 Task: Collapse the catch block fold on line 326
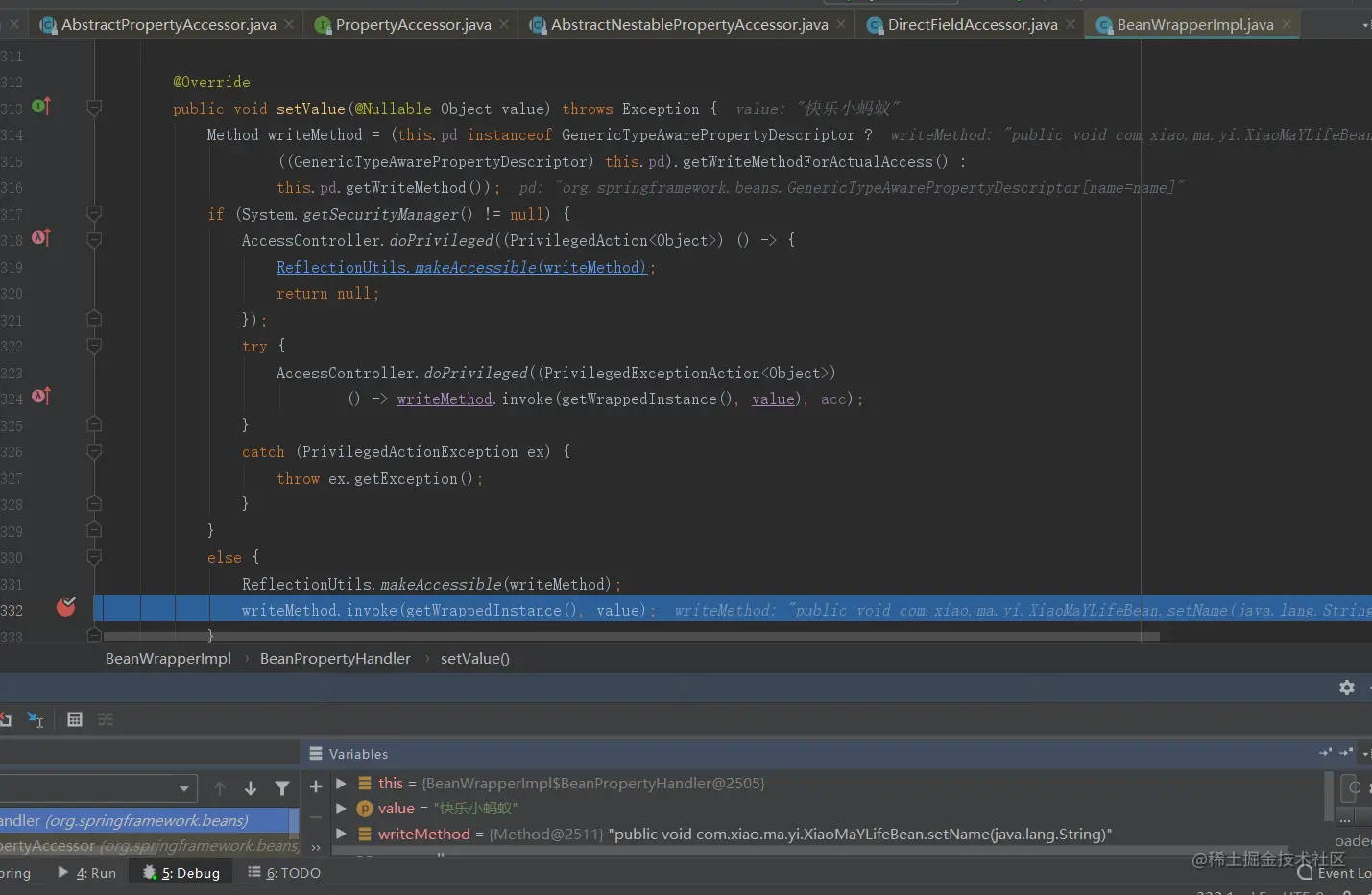(x=94, y=451)
